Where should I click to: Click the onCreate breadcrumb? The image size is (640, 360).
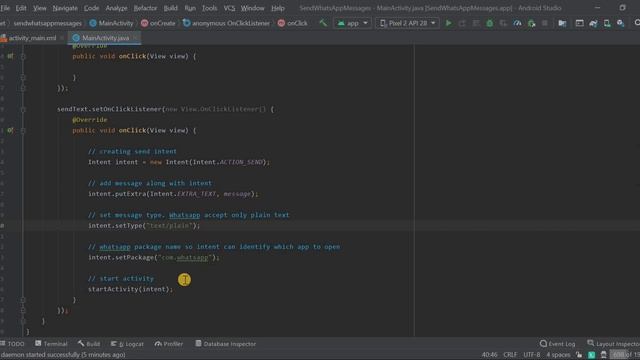[x=158, y=23]
